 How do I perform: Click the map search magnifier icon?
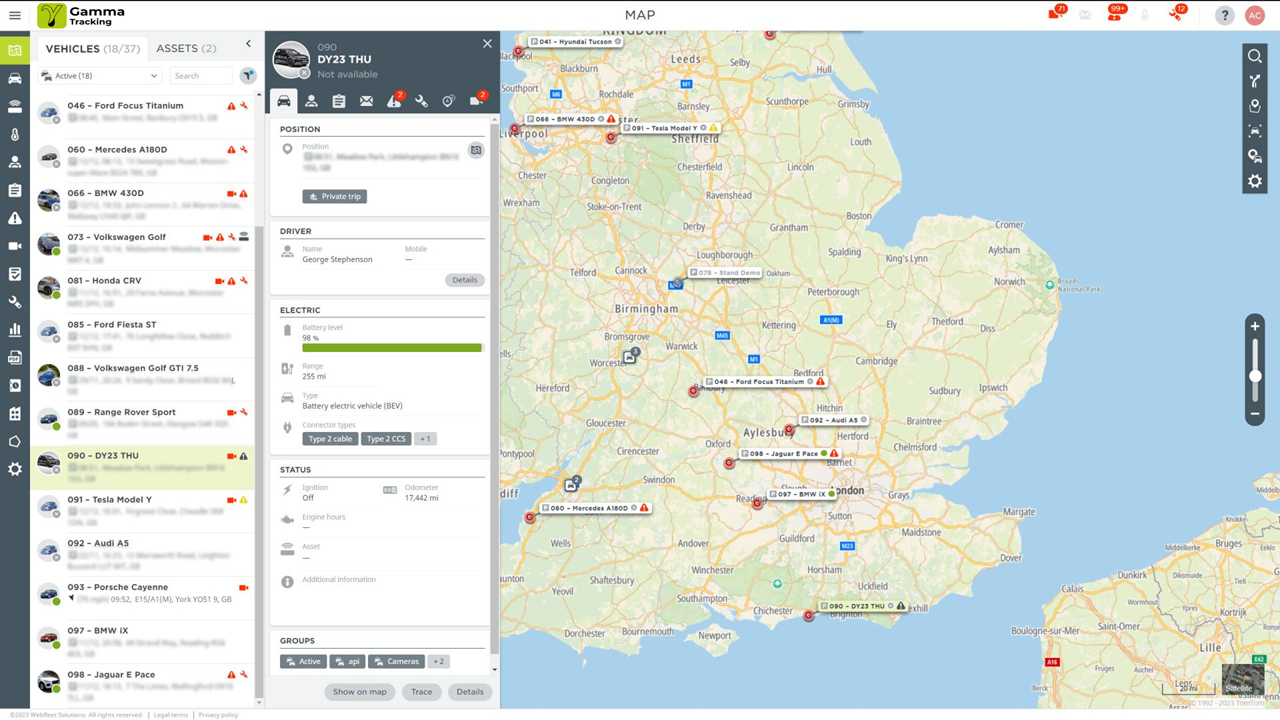(x=1254, y=56)
